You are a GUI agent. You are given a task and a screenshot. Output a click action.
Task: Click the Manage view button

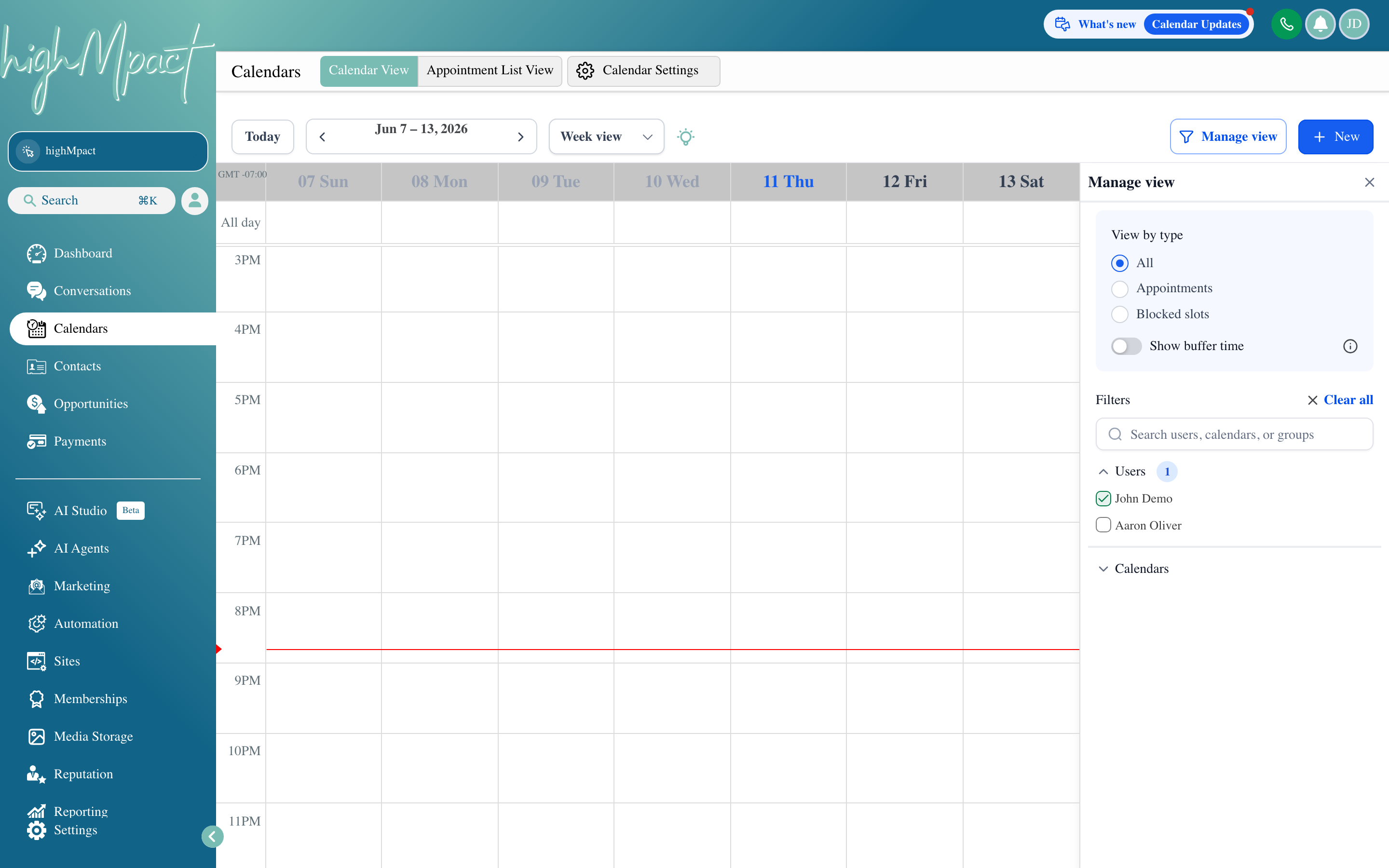click(x=1228, y=136)
